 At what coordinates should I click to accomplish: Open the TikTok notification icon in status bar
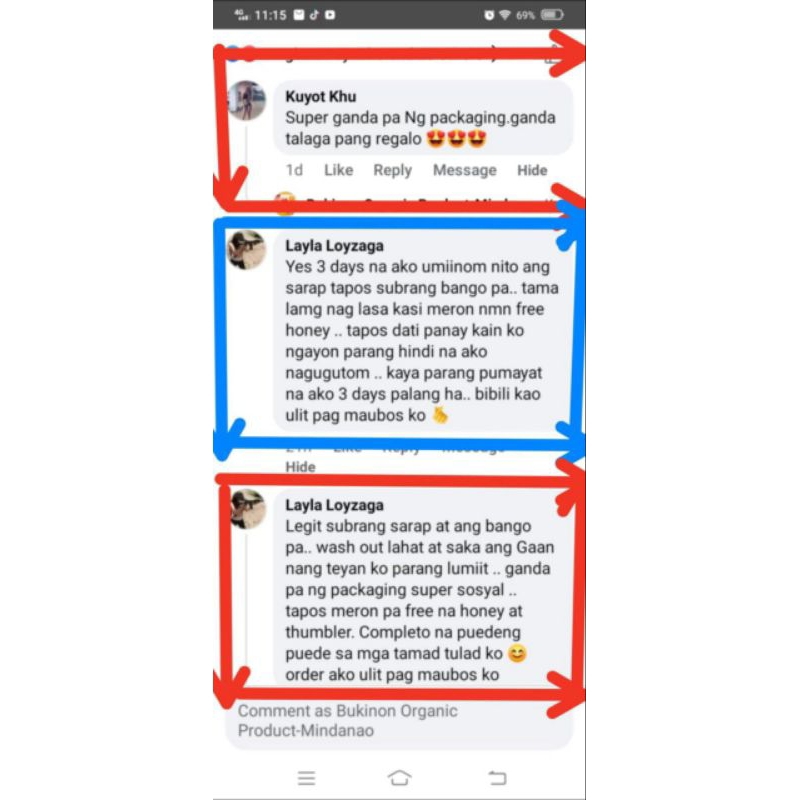tap(314, 15)
